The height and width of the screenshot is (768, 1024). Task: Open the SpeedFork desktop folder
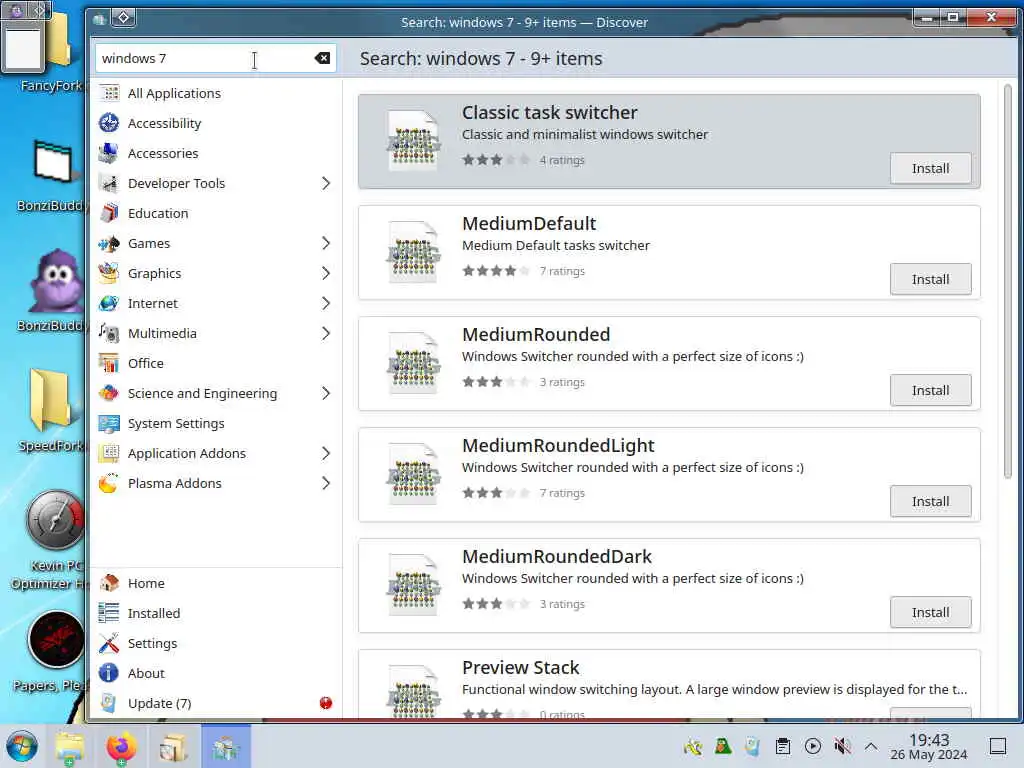click(x=52, y=411)
